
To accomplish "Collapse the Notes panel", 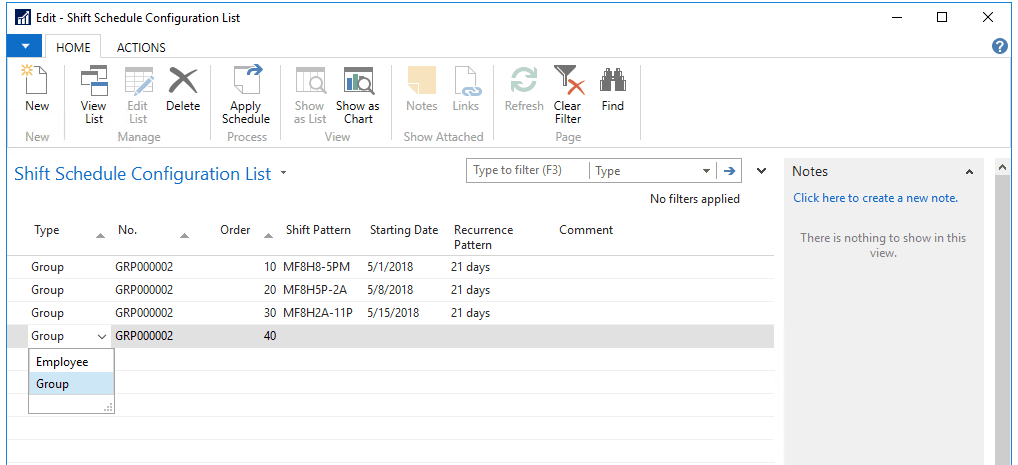I will 968,172.
